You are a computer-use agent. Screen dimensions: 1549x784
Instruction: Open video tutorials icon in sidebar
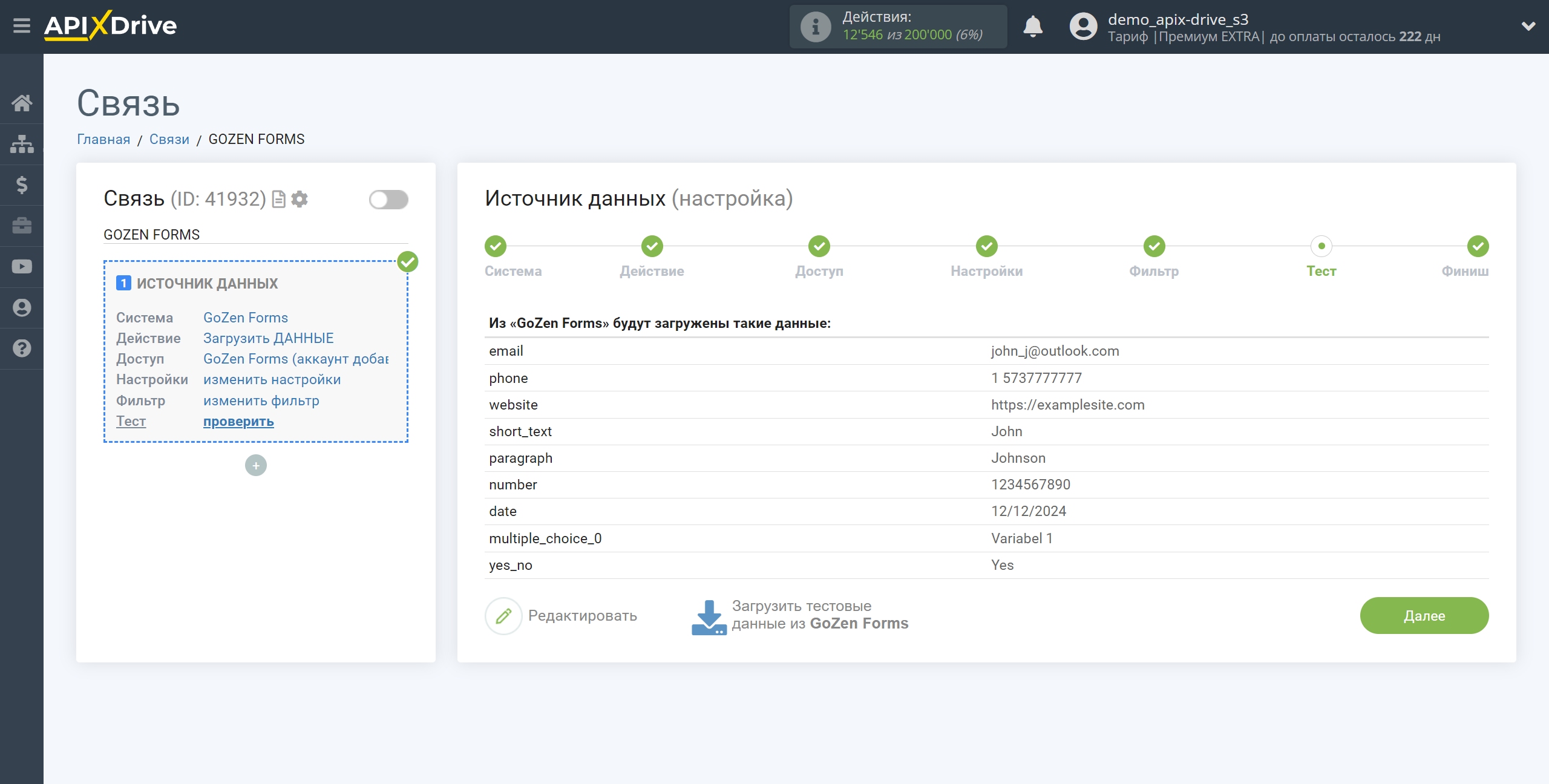click(x=22, y=267)
